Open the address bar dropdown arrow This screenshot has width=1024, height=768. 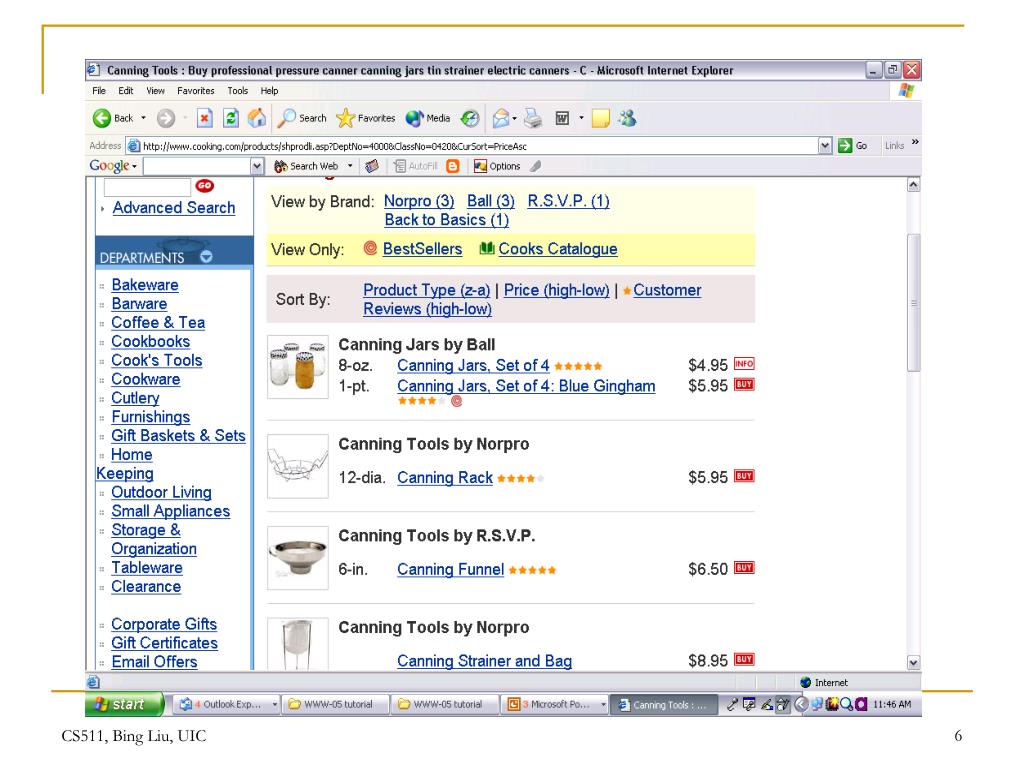(825, 146)
